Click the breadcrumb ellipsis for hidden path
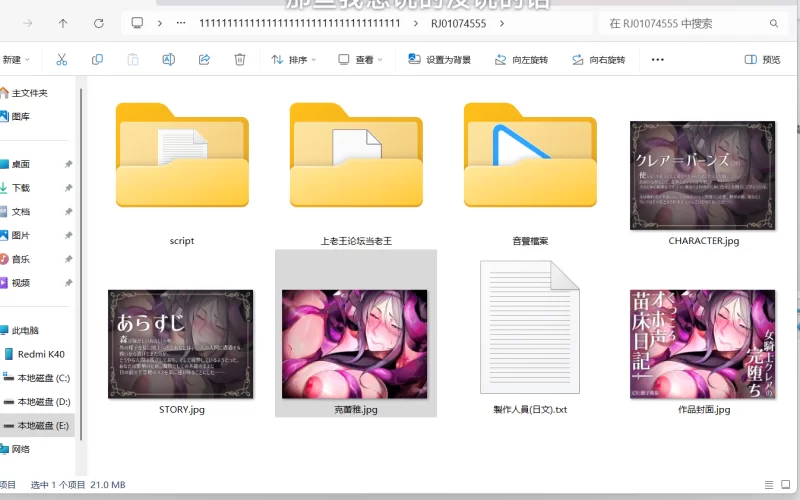 [181, 23]
